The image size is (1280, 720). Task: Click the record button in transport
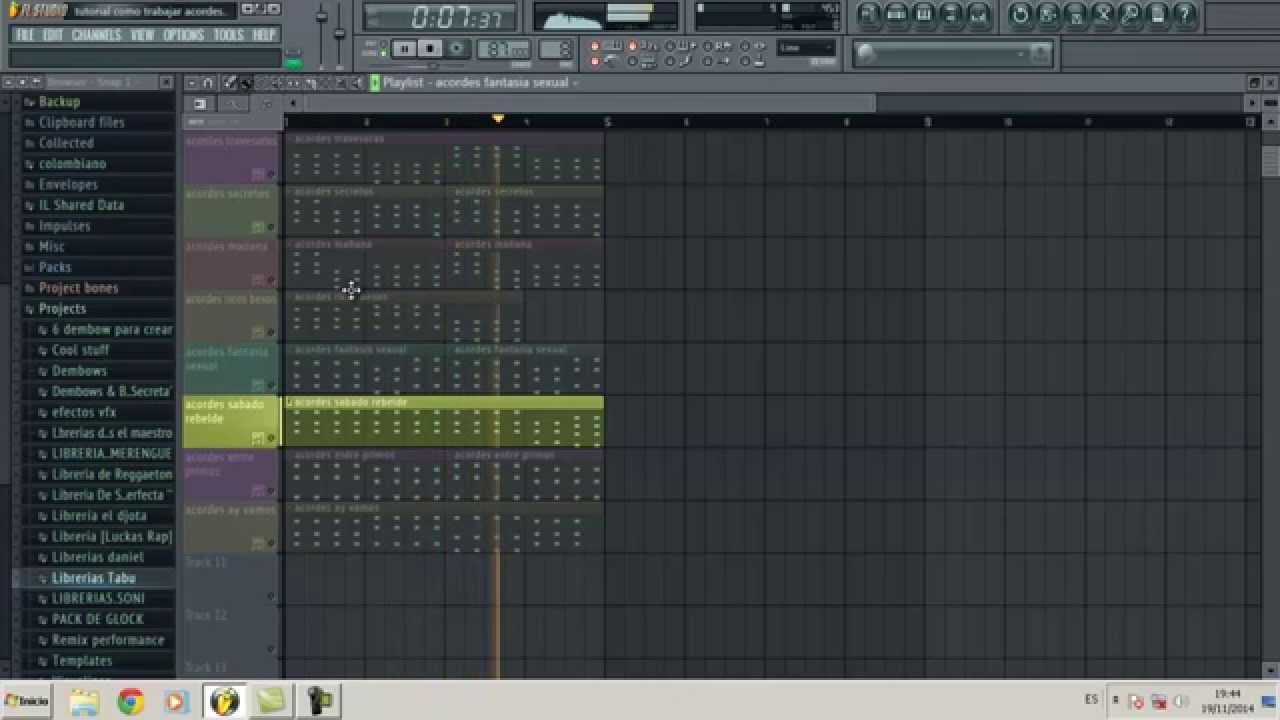tap(456, 48)
